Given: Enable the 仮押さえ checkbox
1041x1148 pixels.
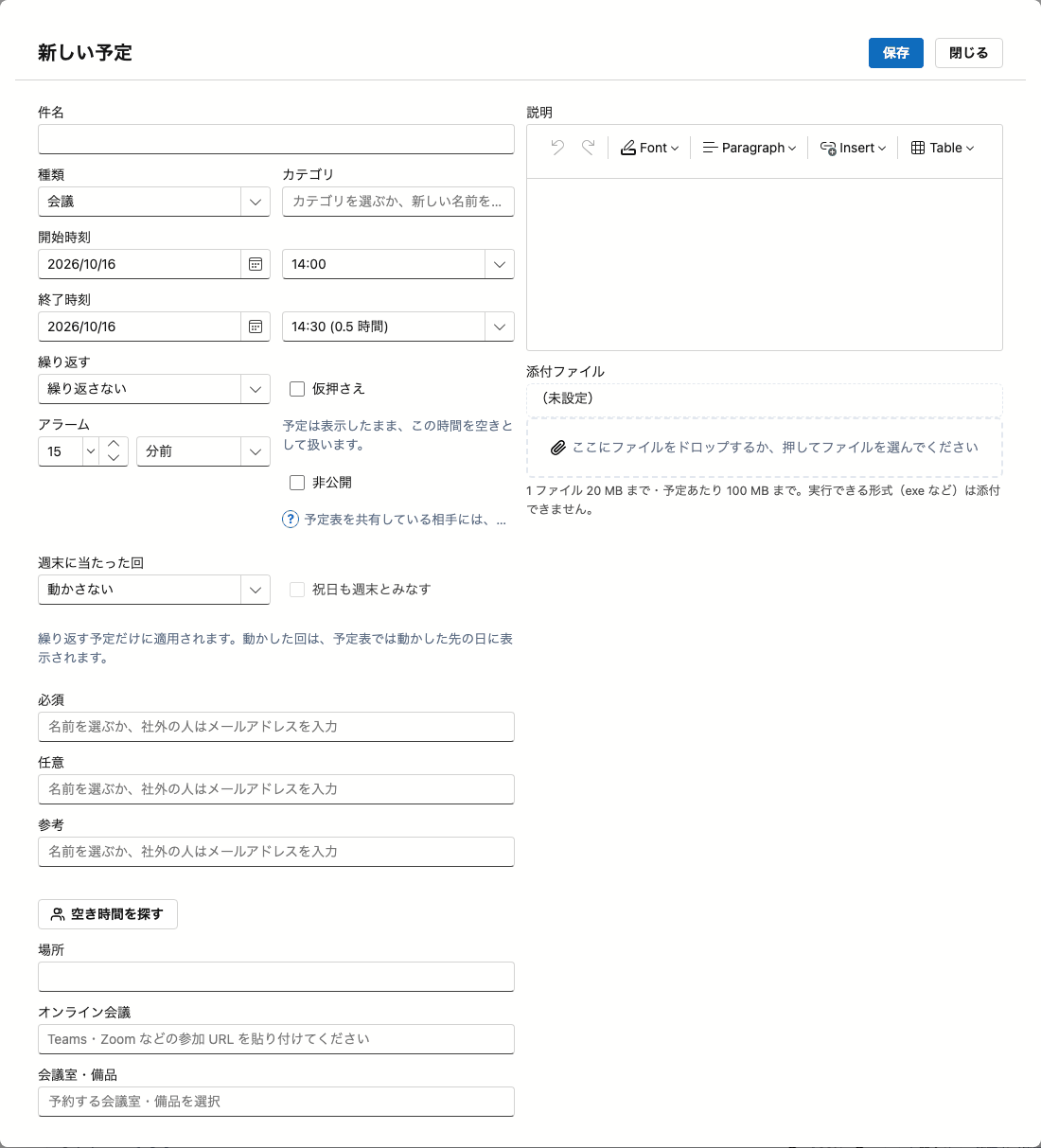Looking at the screenshot, I should tap(297, 389).
